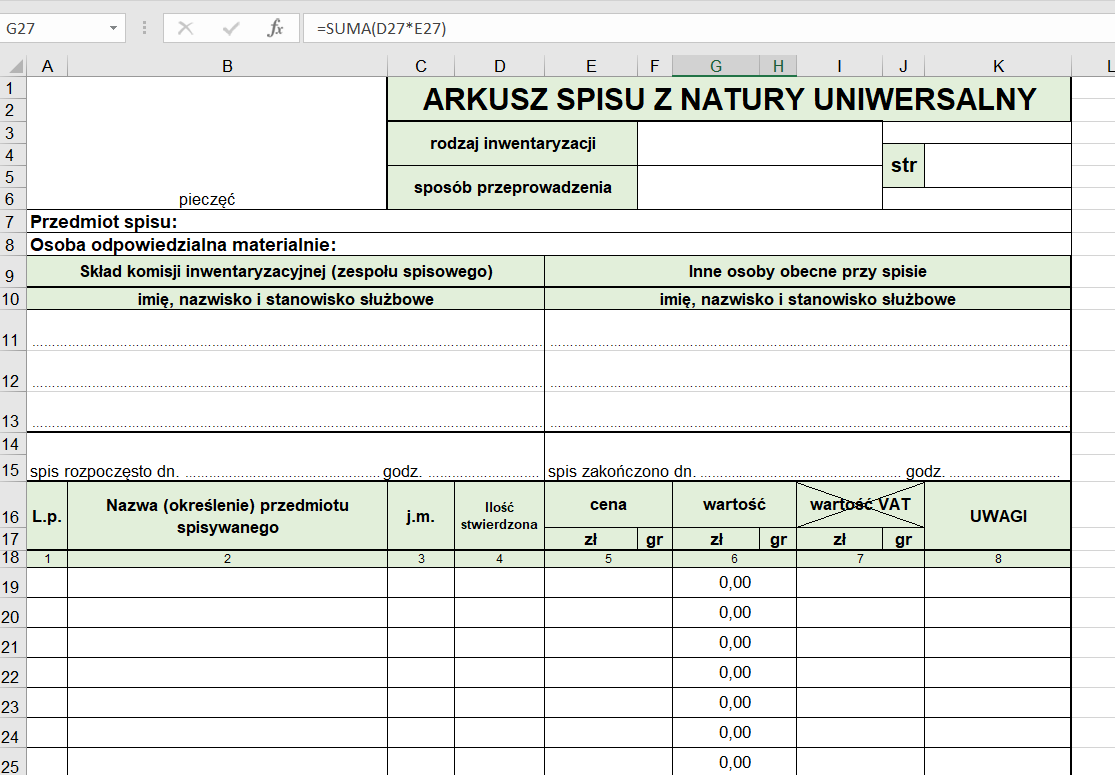The width and height of the screenshot is (1115, 775).
Task: Click 'spis zakończono dn.' text
Action: [x=621, y=471]
